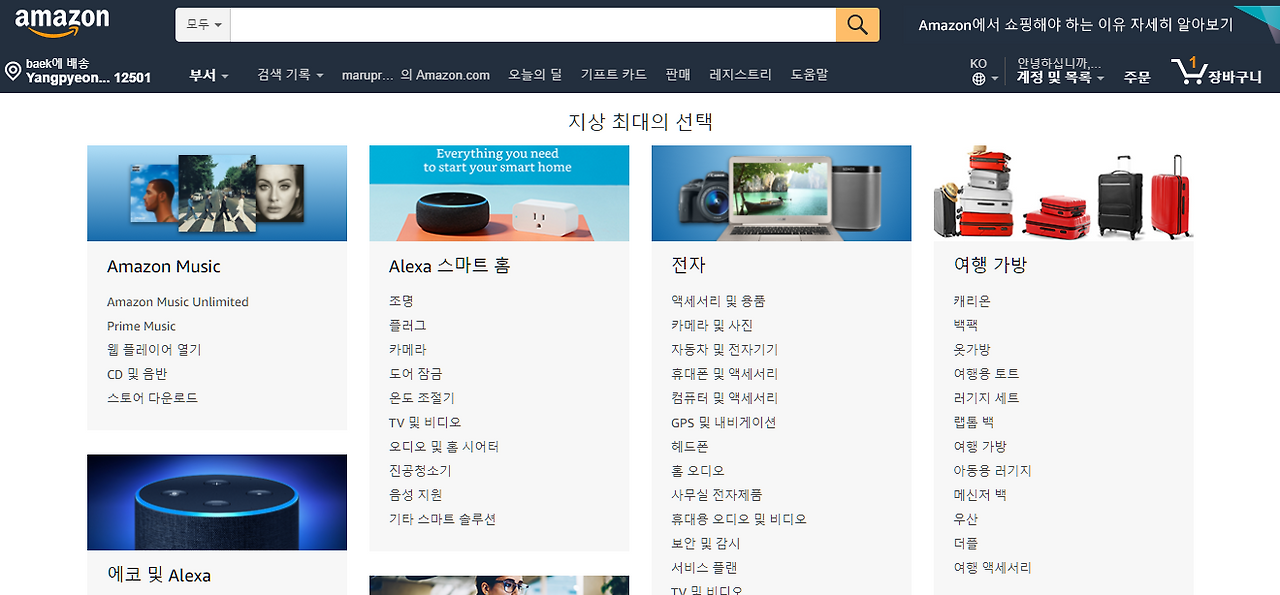
Task: Open CD 및 음반 link
Action: coord(137,374)
